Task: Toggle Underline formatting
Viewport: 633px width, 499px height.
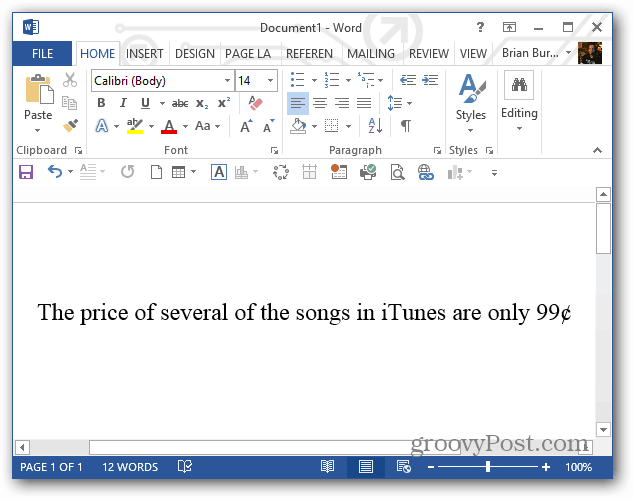Action: (145, 103)
